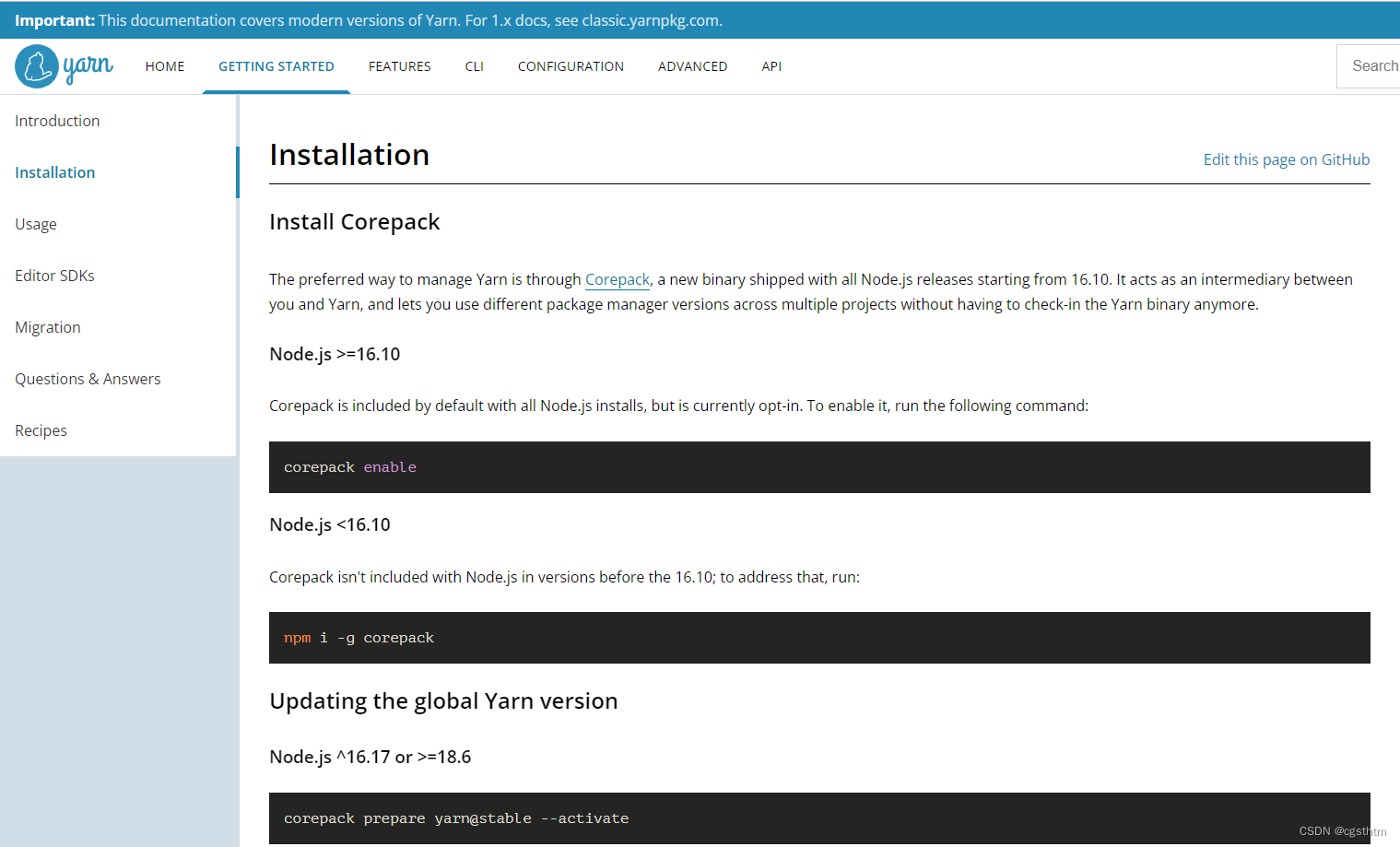Open Recipes sidebar page
Image resolution: width=1400 pixels, height=847 pixels.
click(x=41, y=430)
